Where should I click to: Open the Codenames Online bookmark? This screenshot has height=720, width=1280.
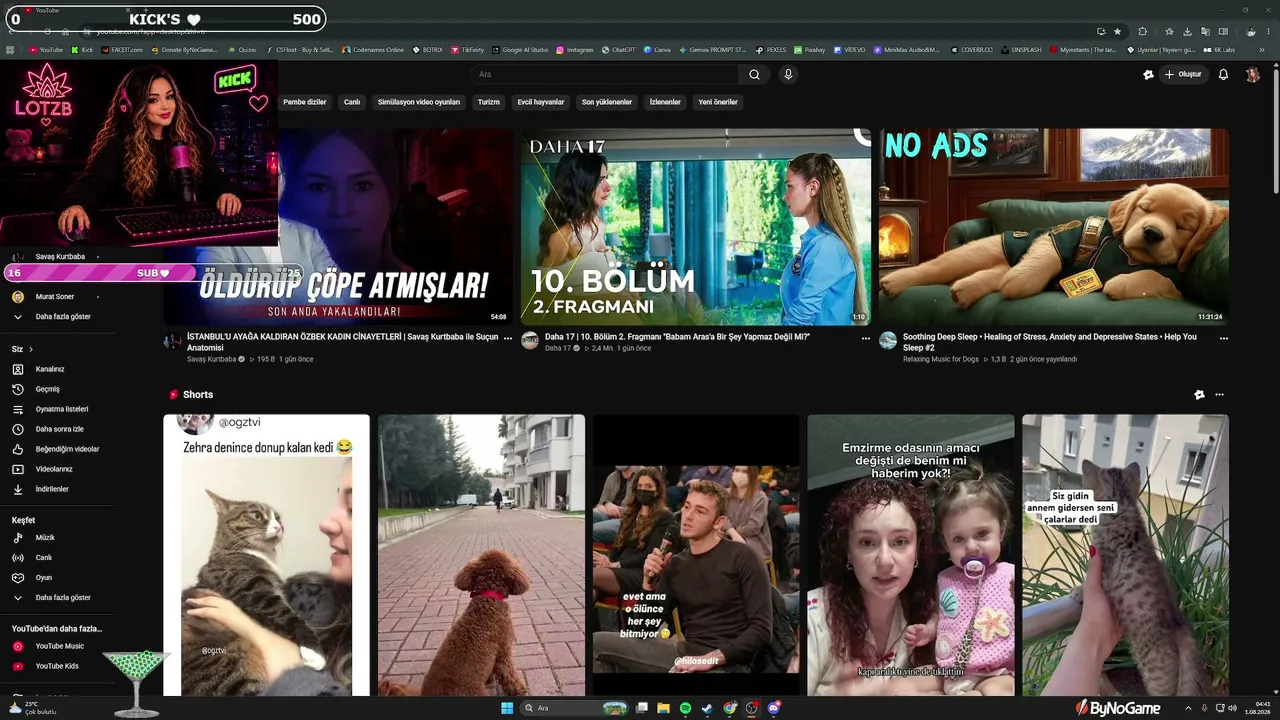point(372,50)
